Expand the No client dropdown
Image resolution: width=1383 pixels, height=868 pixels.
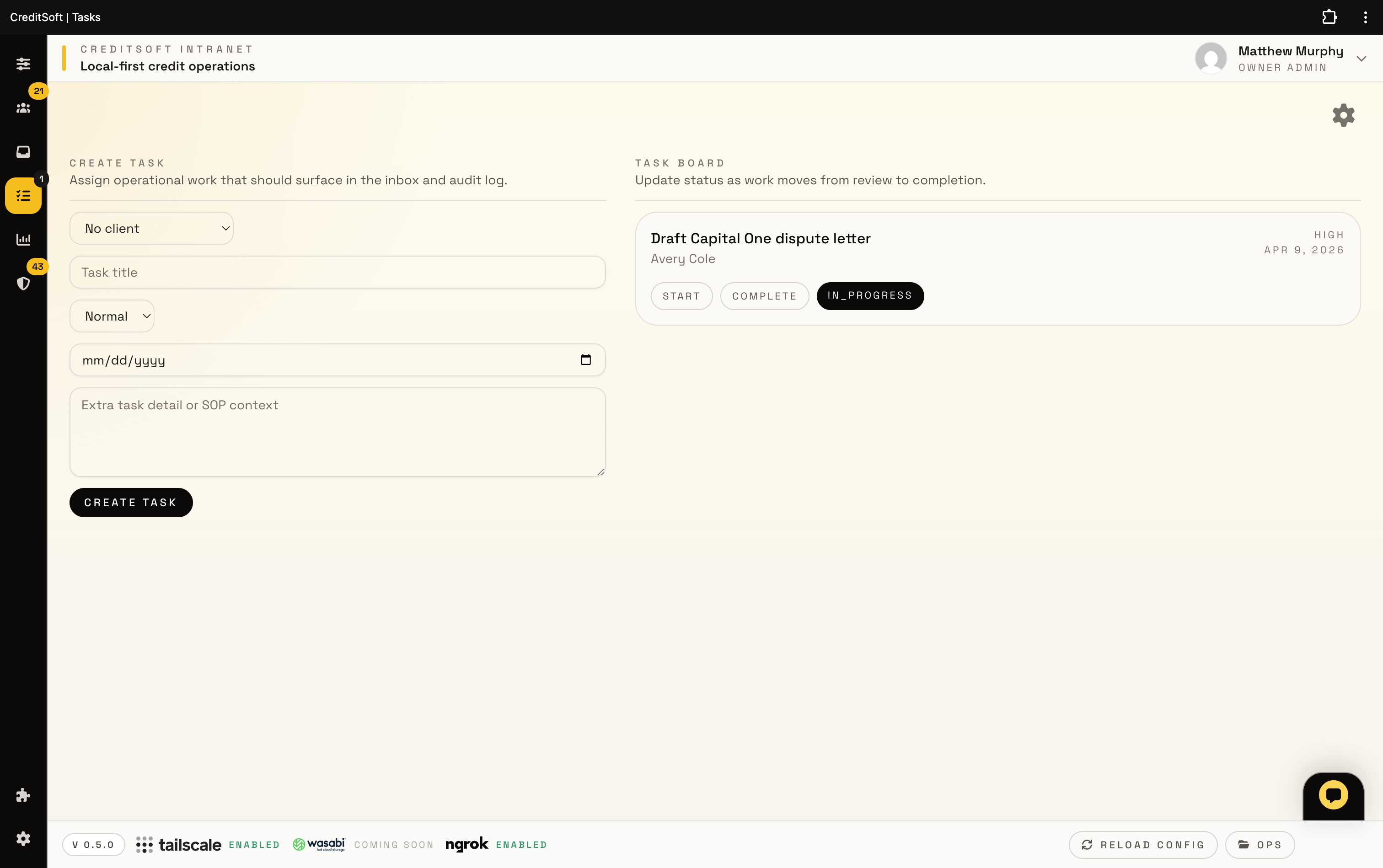click(x=151, y=229)
